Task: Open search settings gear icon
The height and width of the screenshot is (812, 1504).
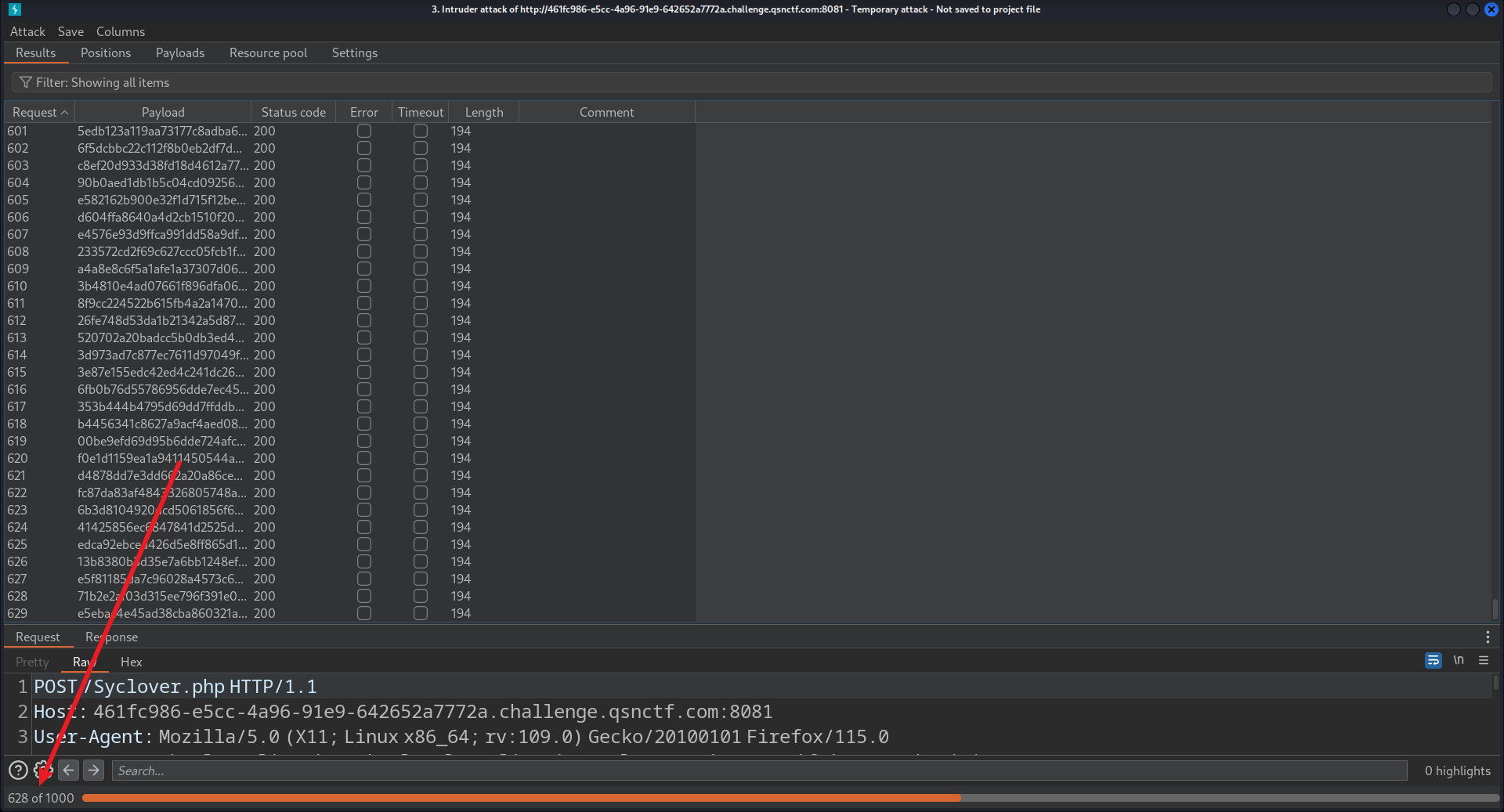Action: coord(43,770)
